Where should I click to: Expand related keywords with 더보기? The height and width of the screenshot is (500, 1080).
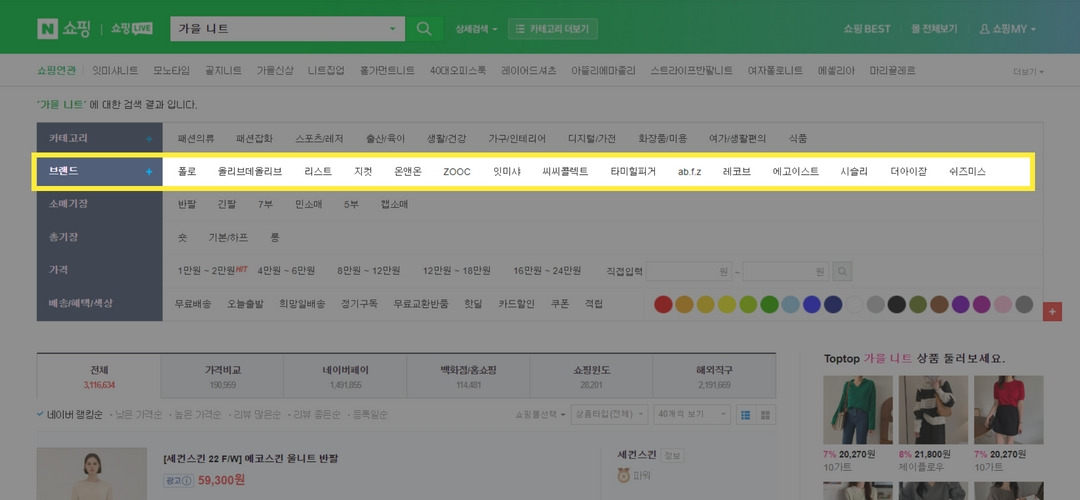[x=1028, y=72]
